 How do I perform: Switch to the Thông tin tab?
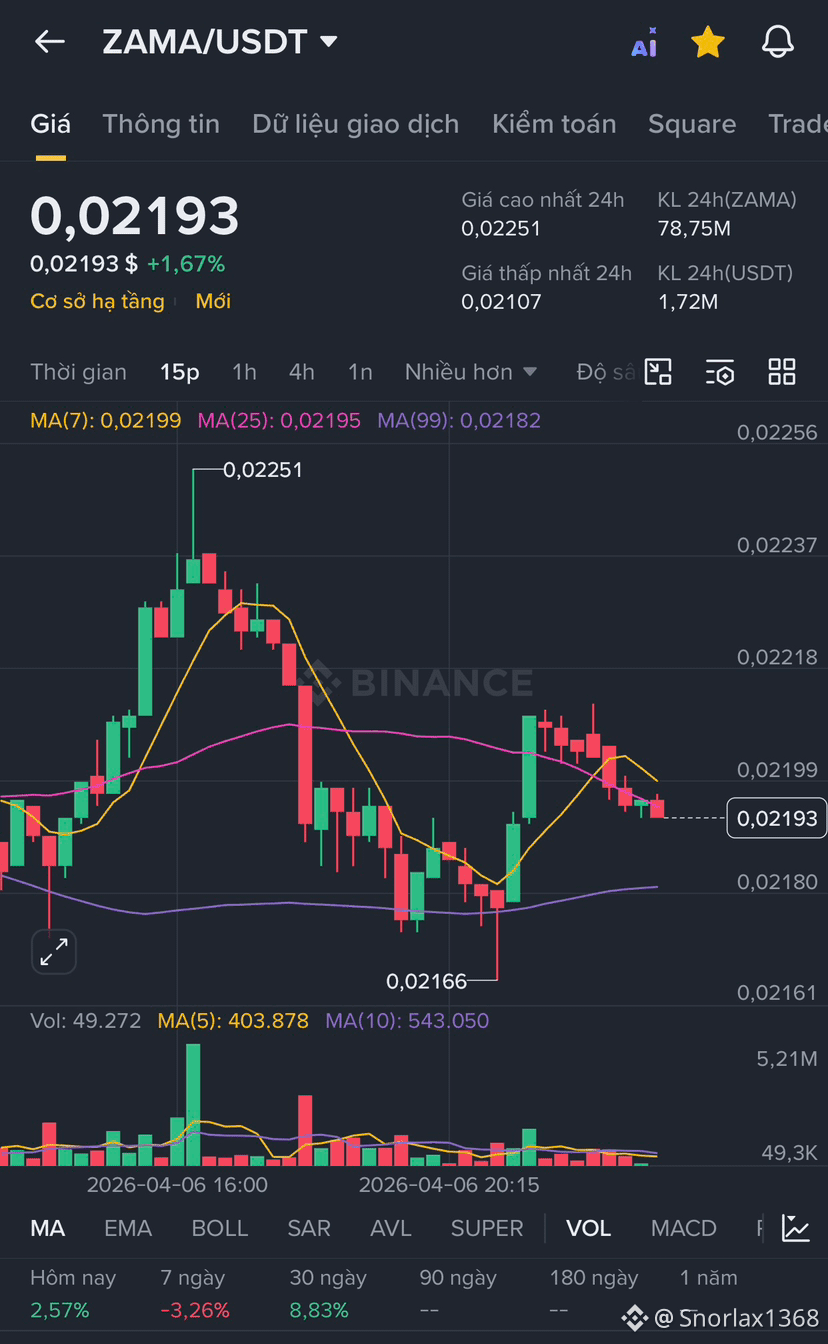161,124
